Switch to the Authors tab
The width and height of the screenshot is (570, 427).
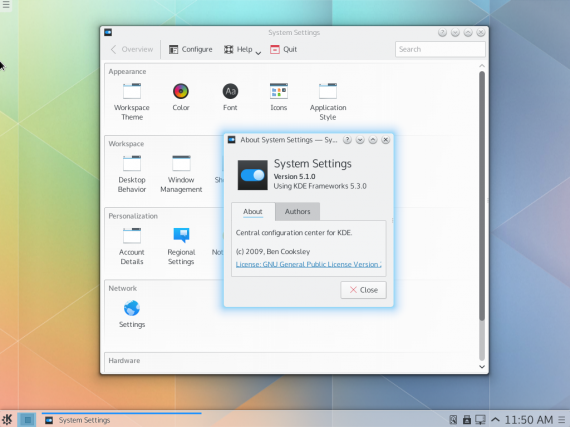click(x=297, y=212)
